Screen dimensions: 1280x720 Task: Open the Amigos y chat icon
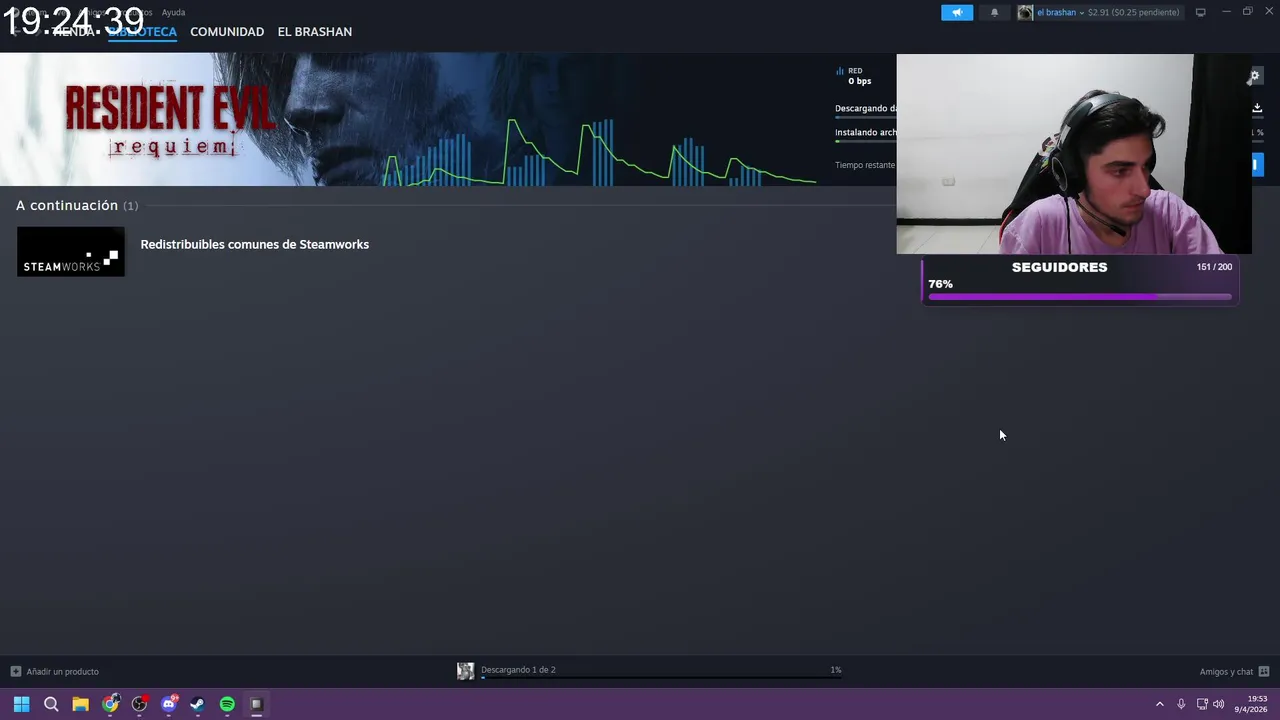coord(1264,671)
